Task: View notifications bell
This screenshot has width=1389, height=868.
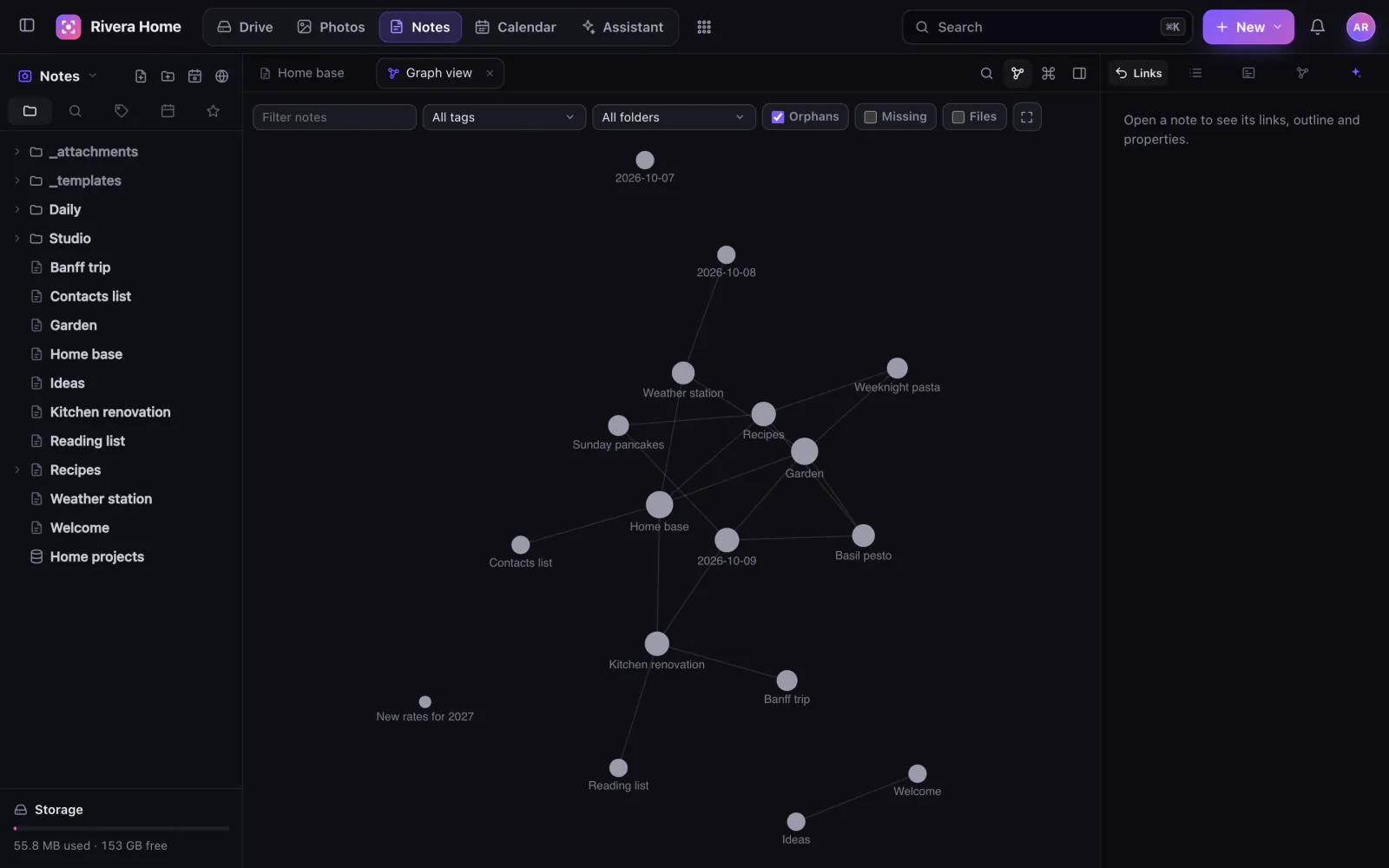Action: 1317,28
